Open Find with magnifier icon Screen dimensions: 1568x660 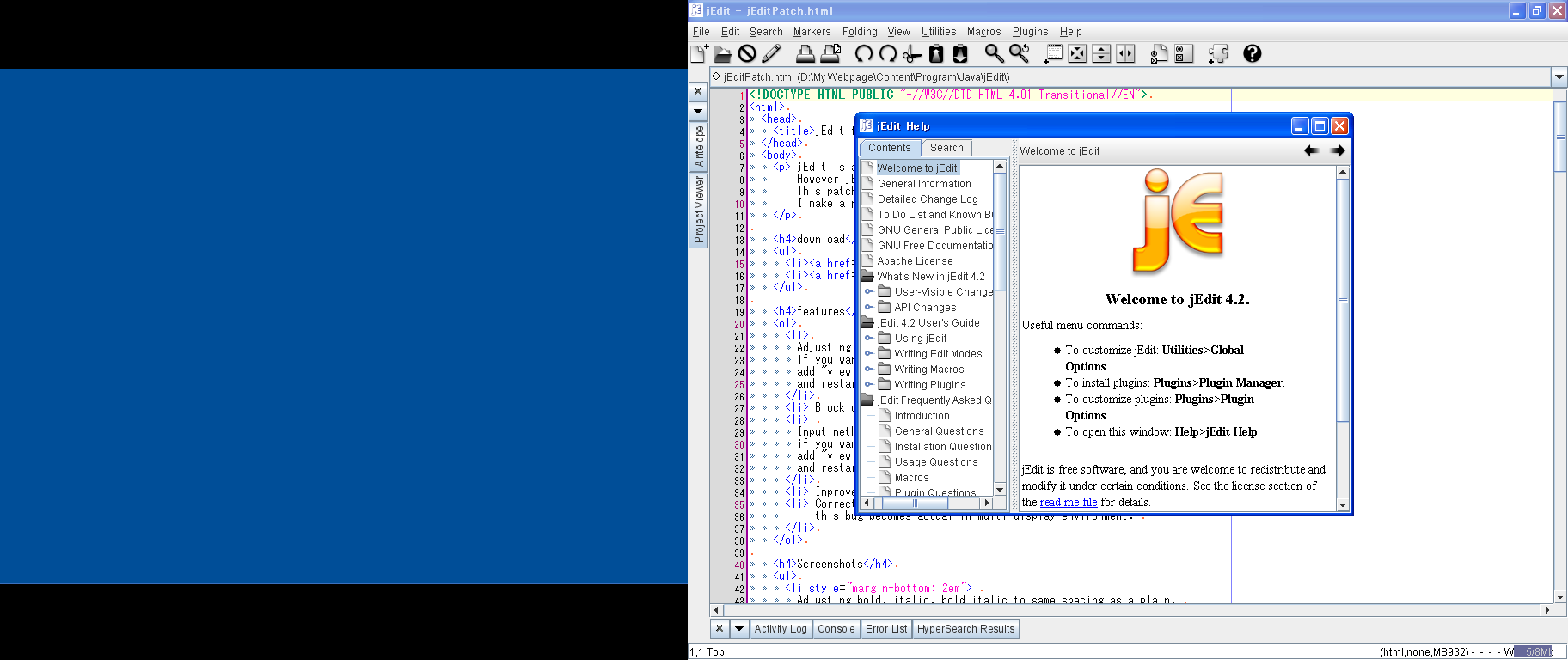point(995,53)
